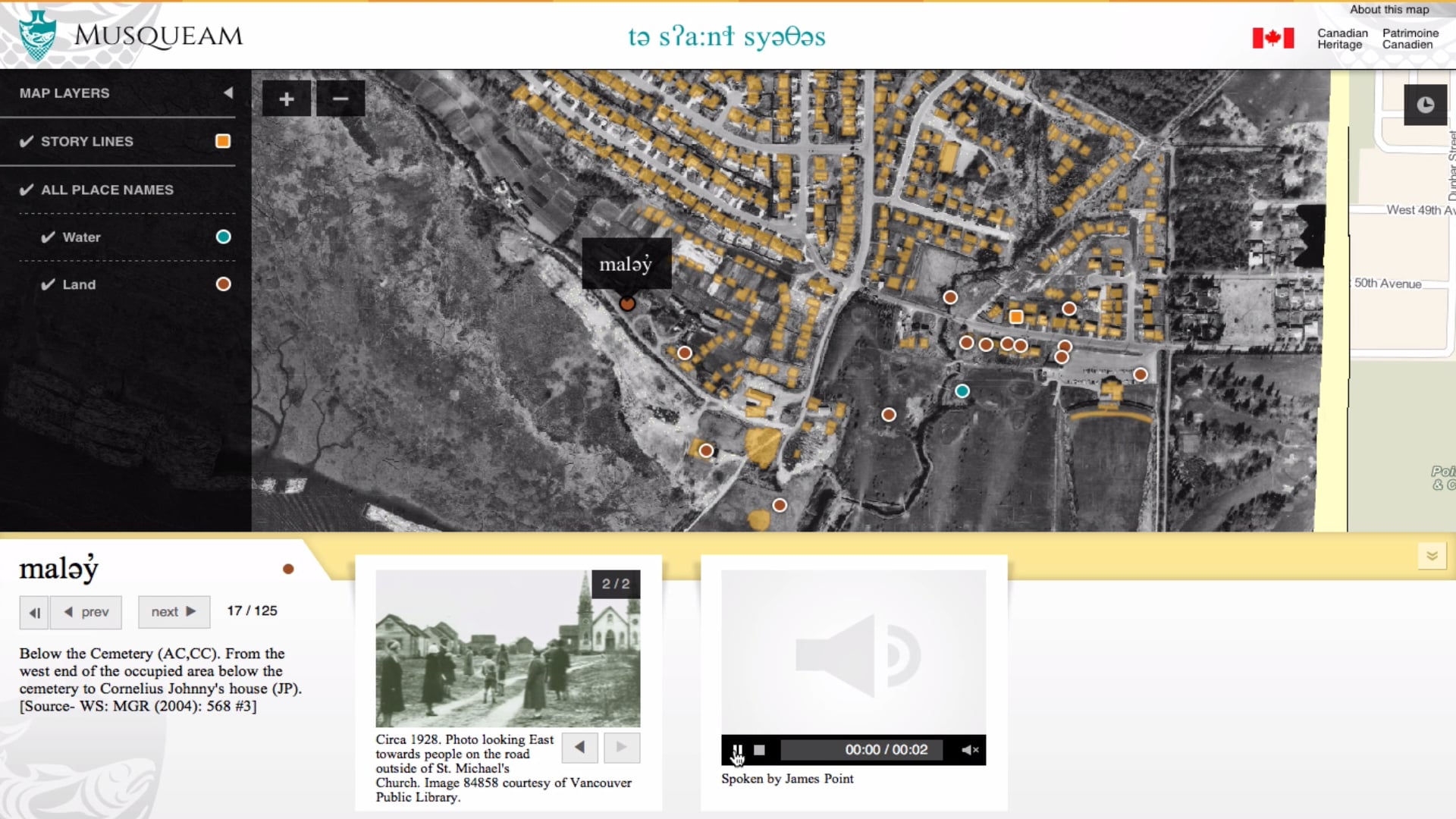
Task: Toggle the Land place names checkmark
Action: [x=48, y=284]
